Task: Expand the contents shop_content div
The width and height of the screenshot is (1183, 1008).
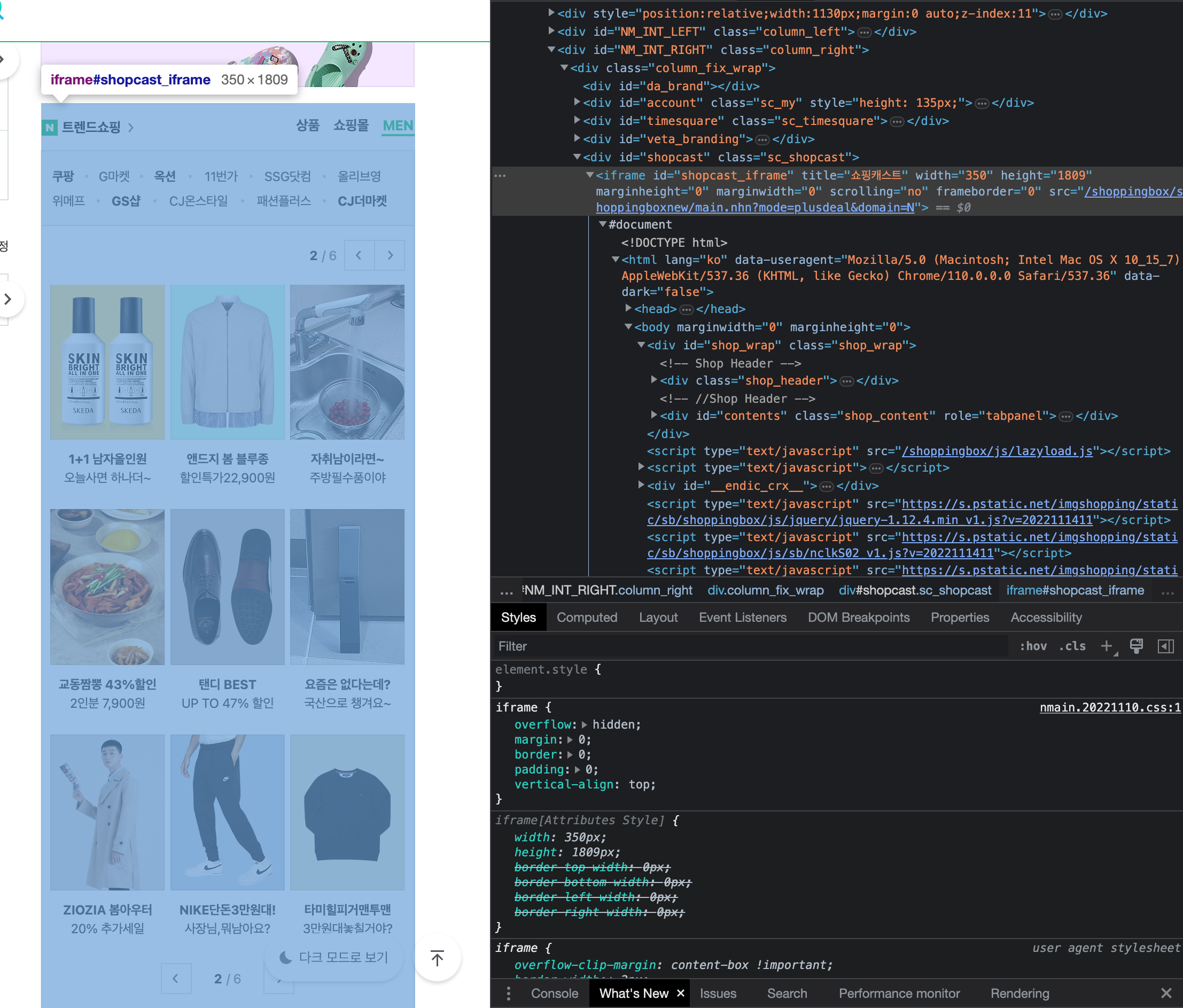Action: point(655,416)
